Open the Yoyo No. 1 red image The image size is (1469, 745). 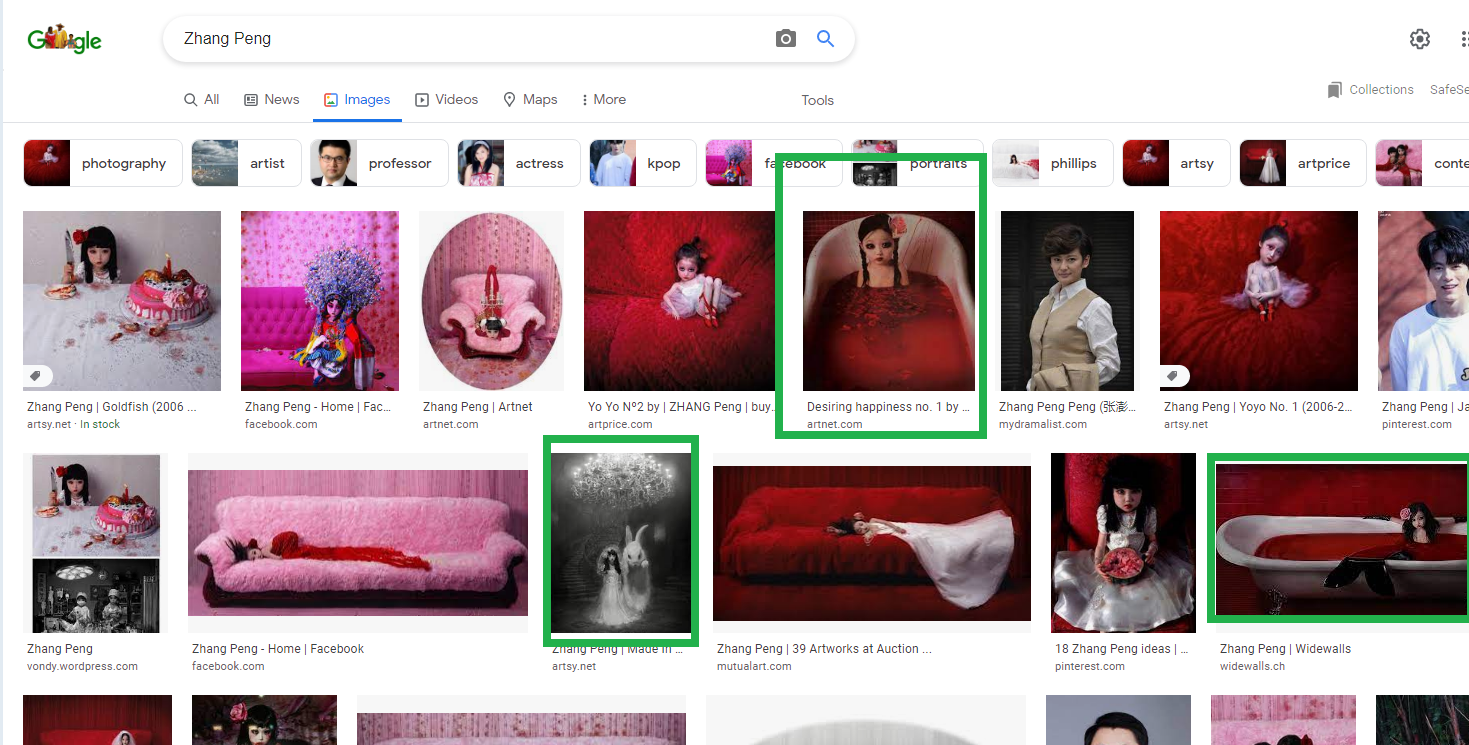coord(1259,300)
